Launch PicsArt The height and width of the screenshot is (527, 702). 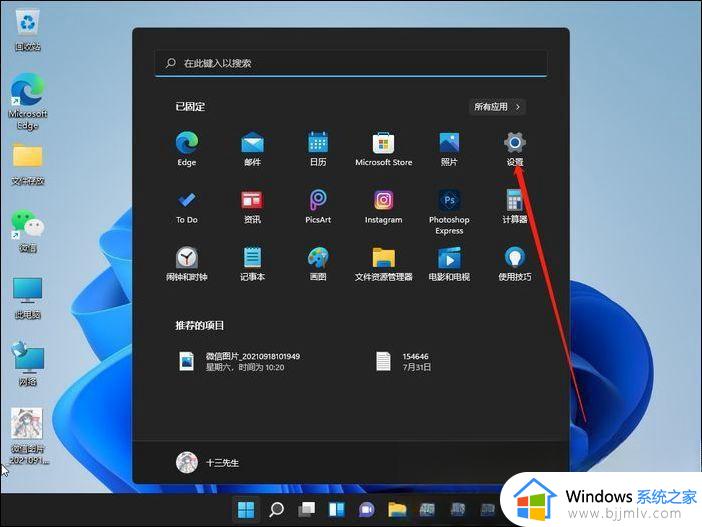pyautogui.click(x=318, y=207)
